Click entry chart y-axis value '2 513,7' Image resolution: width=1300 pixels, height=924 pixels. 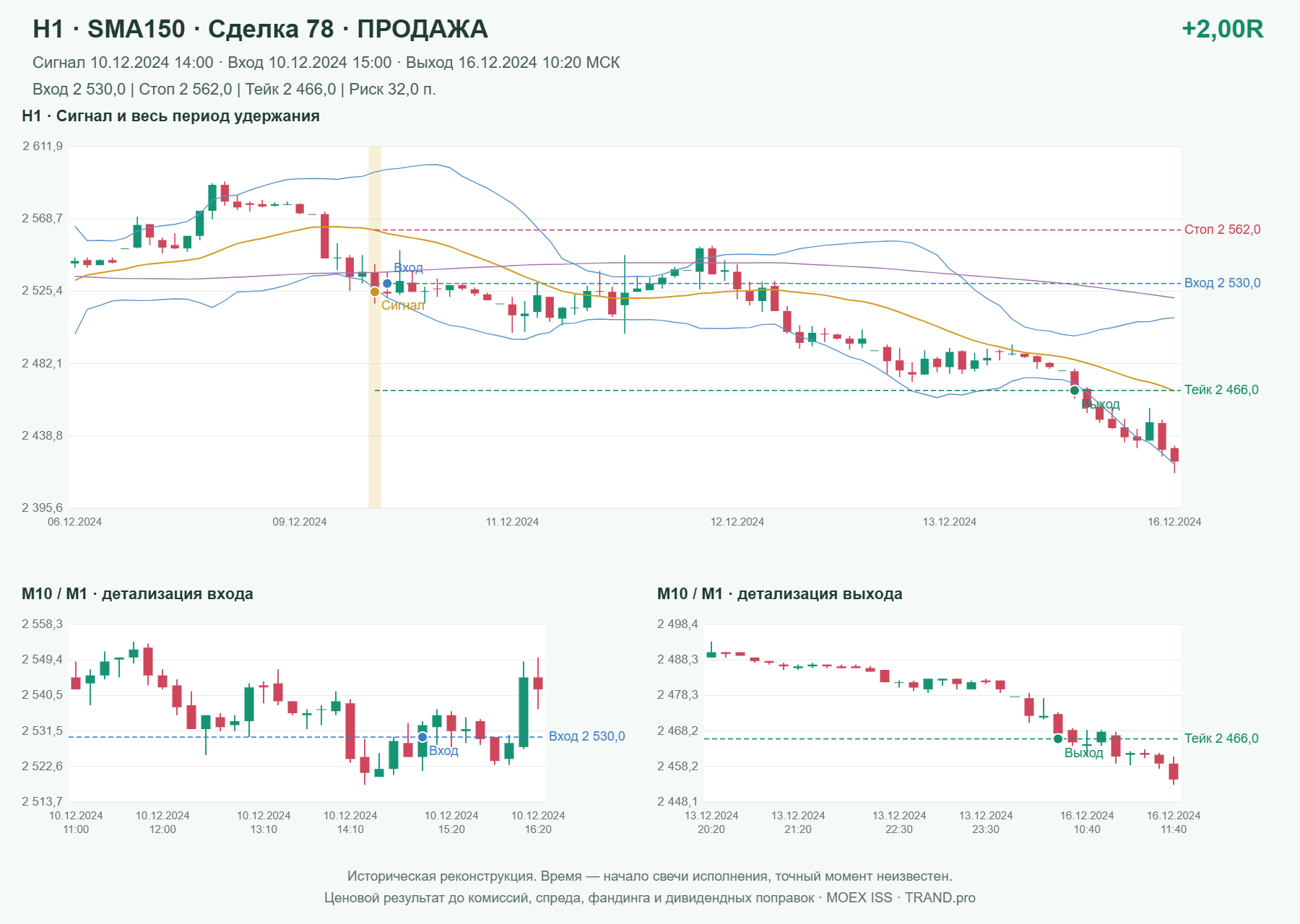coord(43,802)
